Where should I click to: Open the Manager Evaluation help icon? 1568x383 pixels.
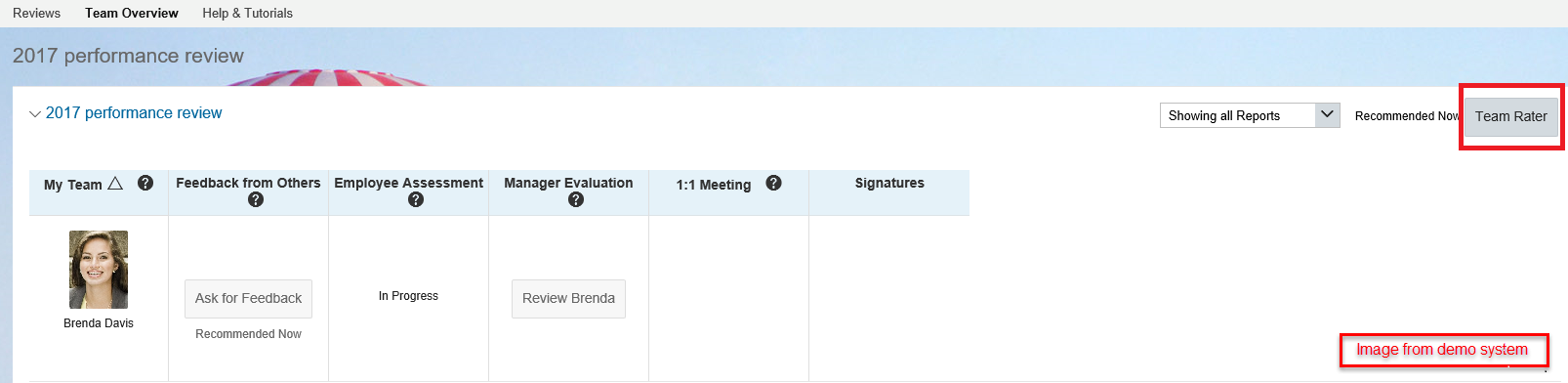(576, 199)
